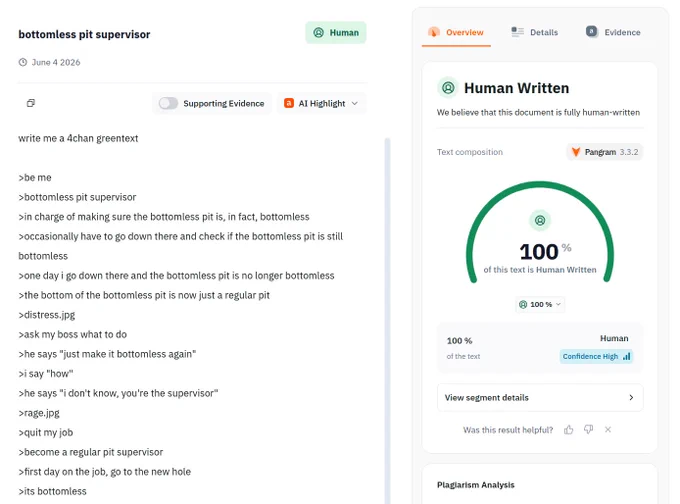Dismiss the 'Was this result helpful?' prompt

608,429
